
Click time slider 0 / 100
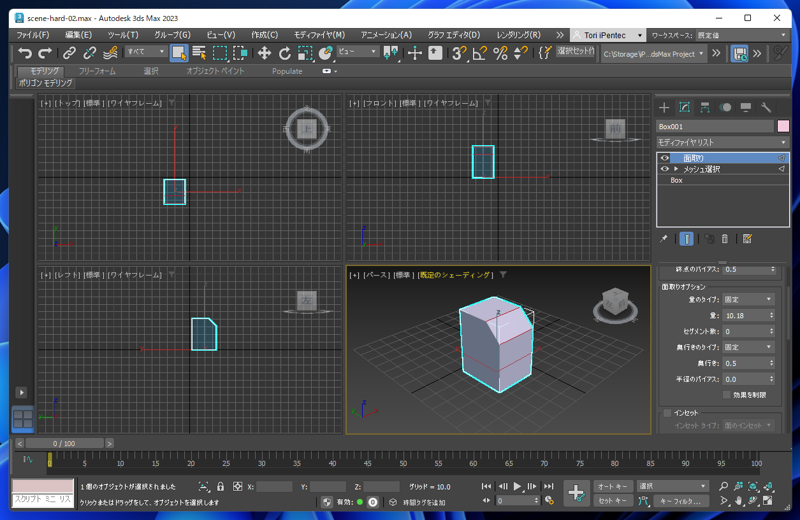point(64,443)
